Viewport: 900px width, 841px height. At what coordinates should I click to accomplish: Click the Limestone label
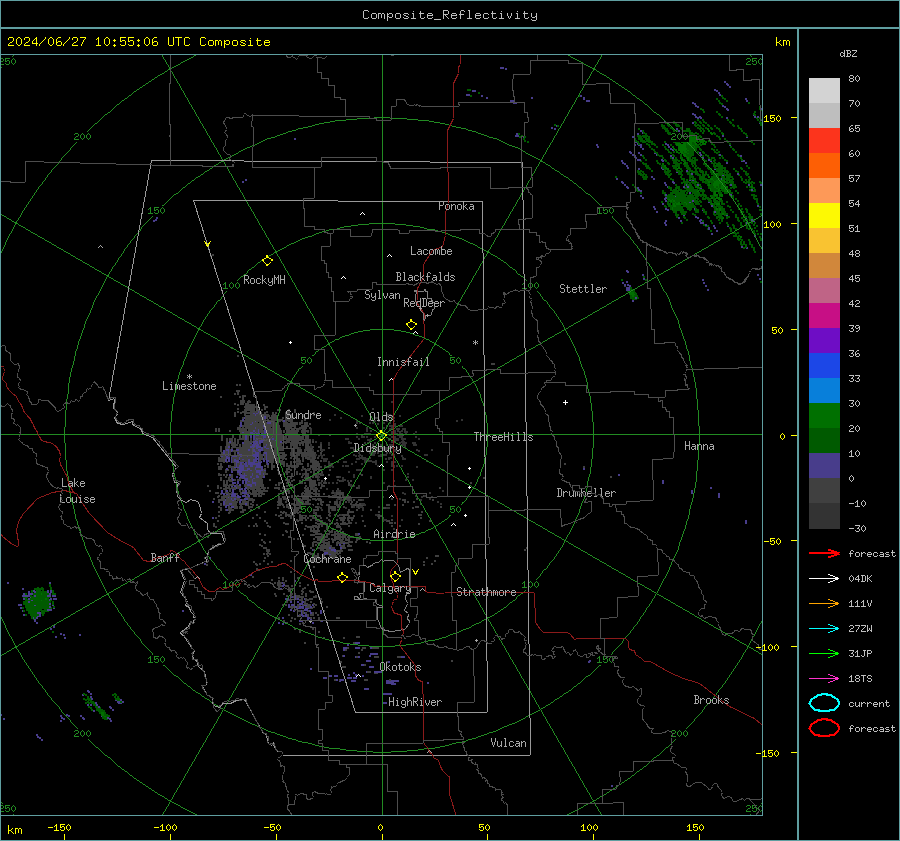[x=189, y=386]
